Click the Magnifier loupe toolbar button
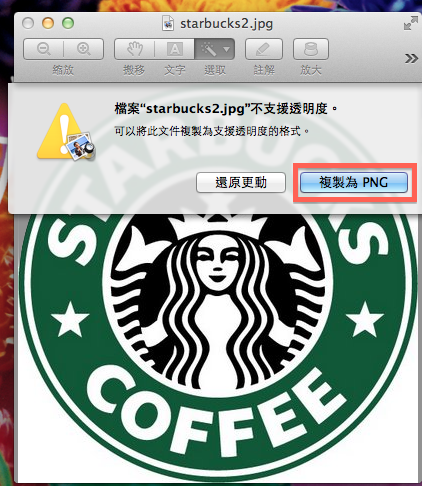Image resolution: width=422 pixels, height=486 pixels. pyautogui.click(x=311, y=49)
